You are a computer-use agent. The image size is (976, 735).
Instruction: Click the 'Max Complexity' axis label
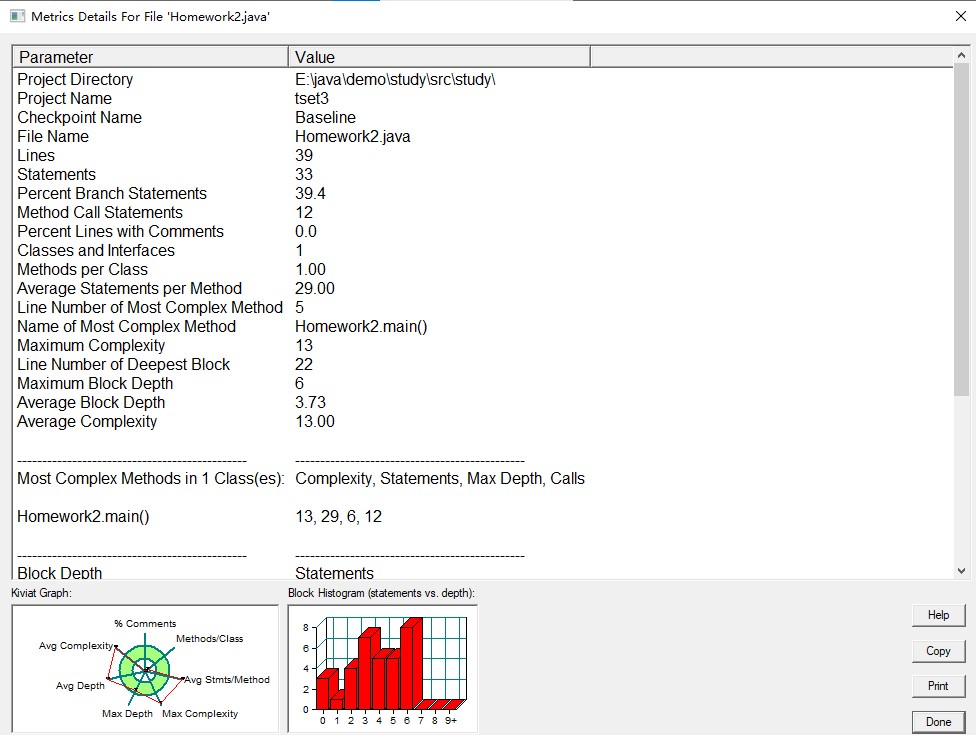point(200,713)
